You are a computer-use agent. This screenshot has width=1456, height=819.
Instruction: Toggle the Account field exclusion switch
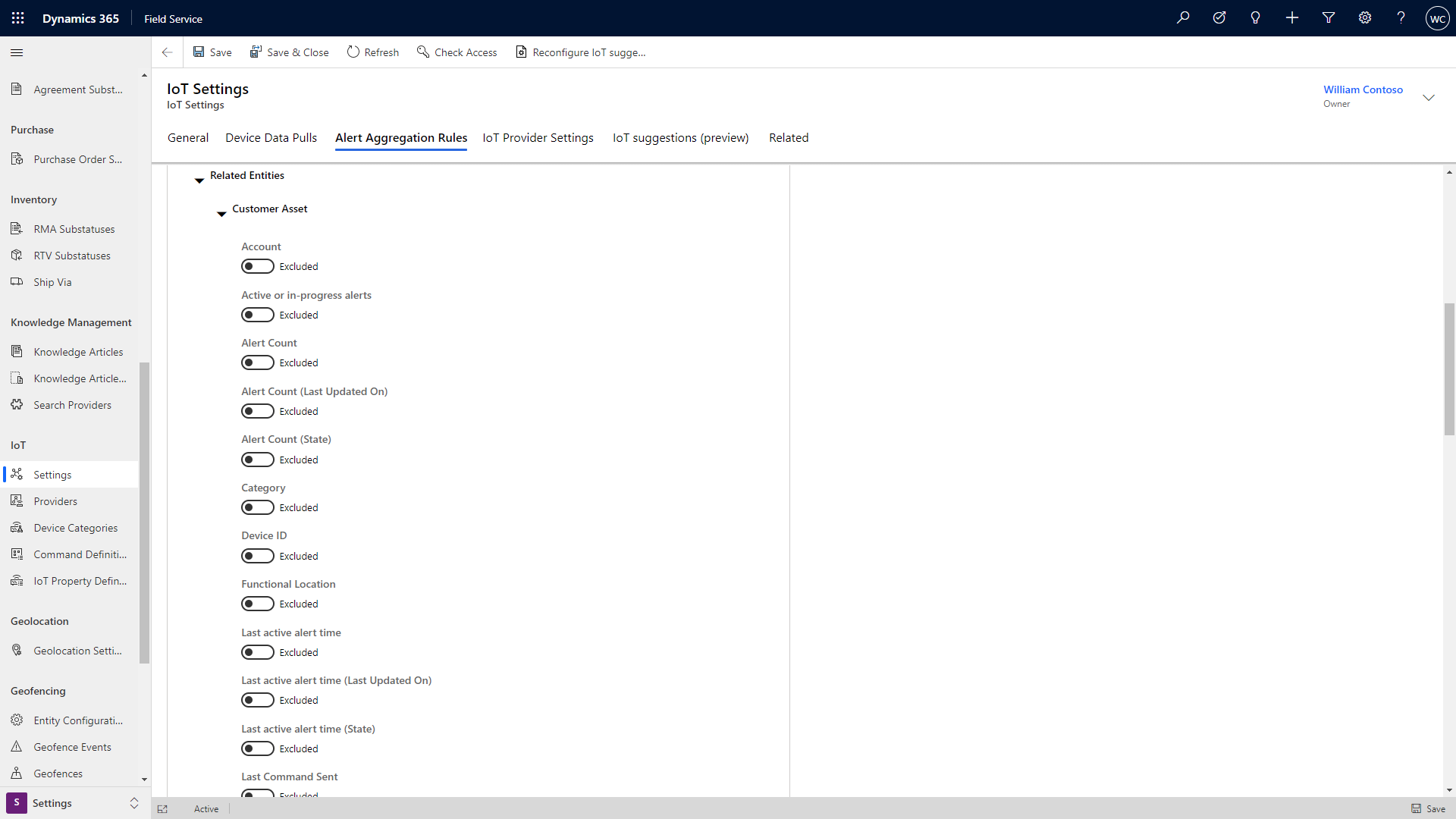point(257,266)
